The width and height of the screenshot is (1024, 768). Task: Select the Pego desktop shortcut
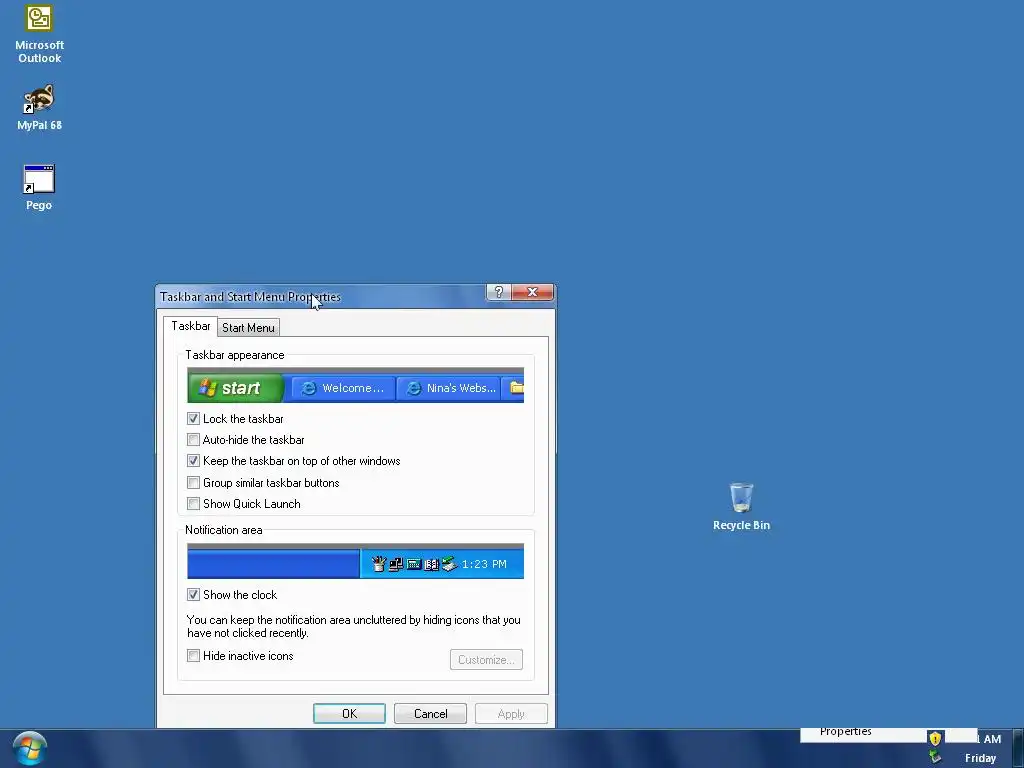[x=39, y=187]
